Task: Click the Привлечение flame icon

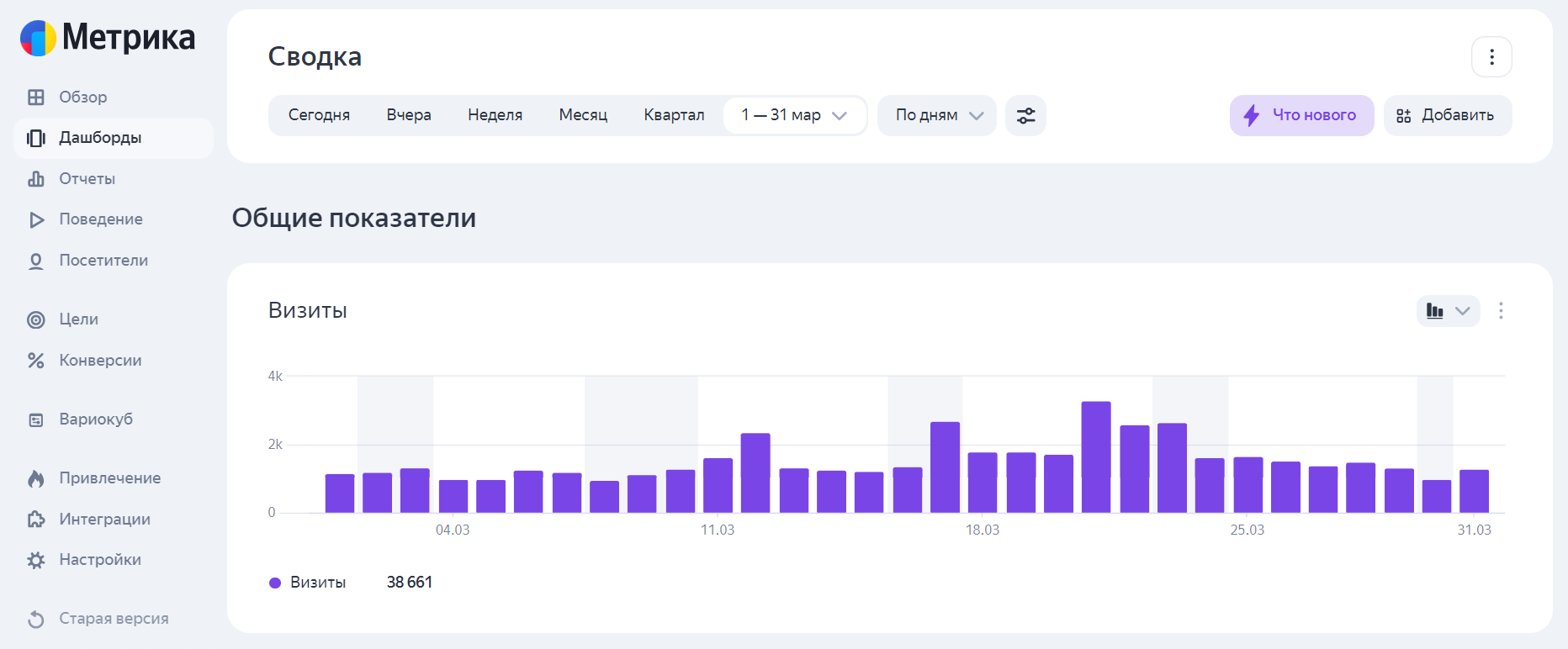Action: coord(36,478)
